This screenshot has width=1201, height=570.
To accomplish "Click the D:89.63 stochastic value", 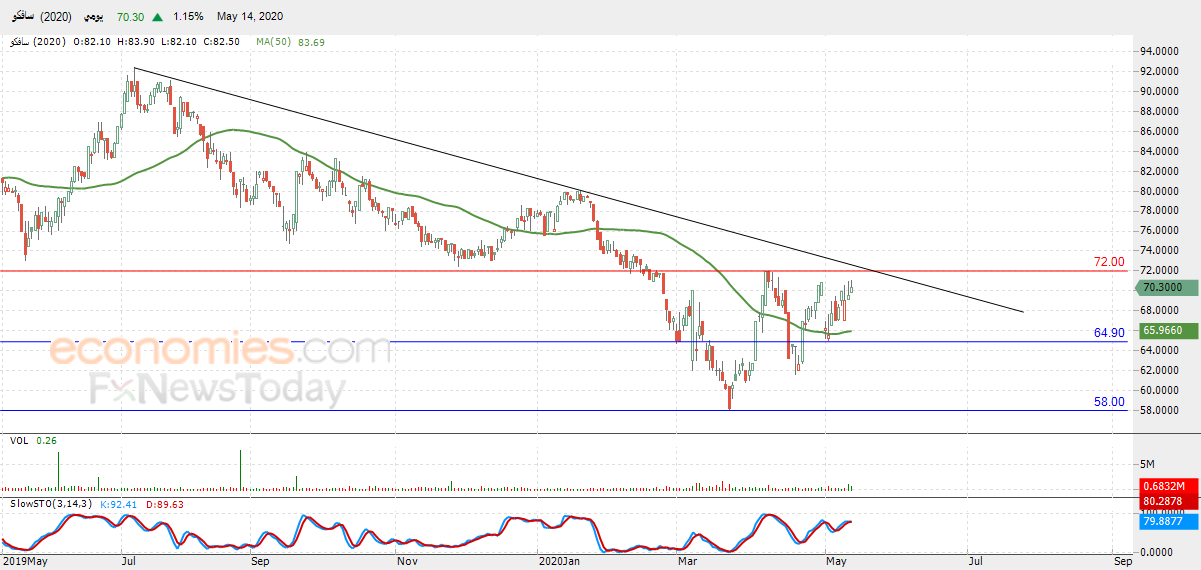I will (166, 503).
